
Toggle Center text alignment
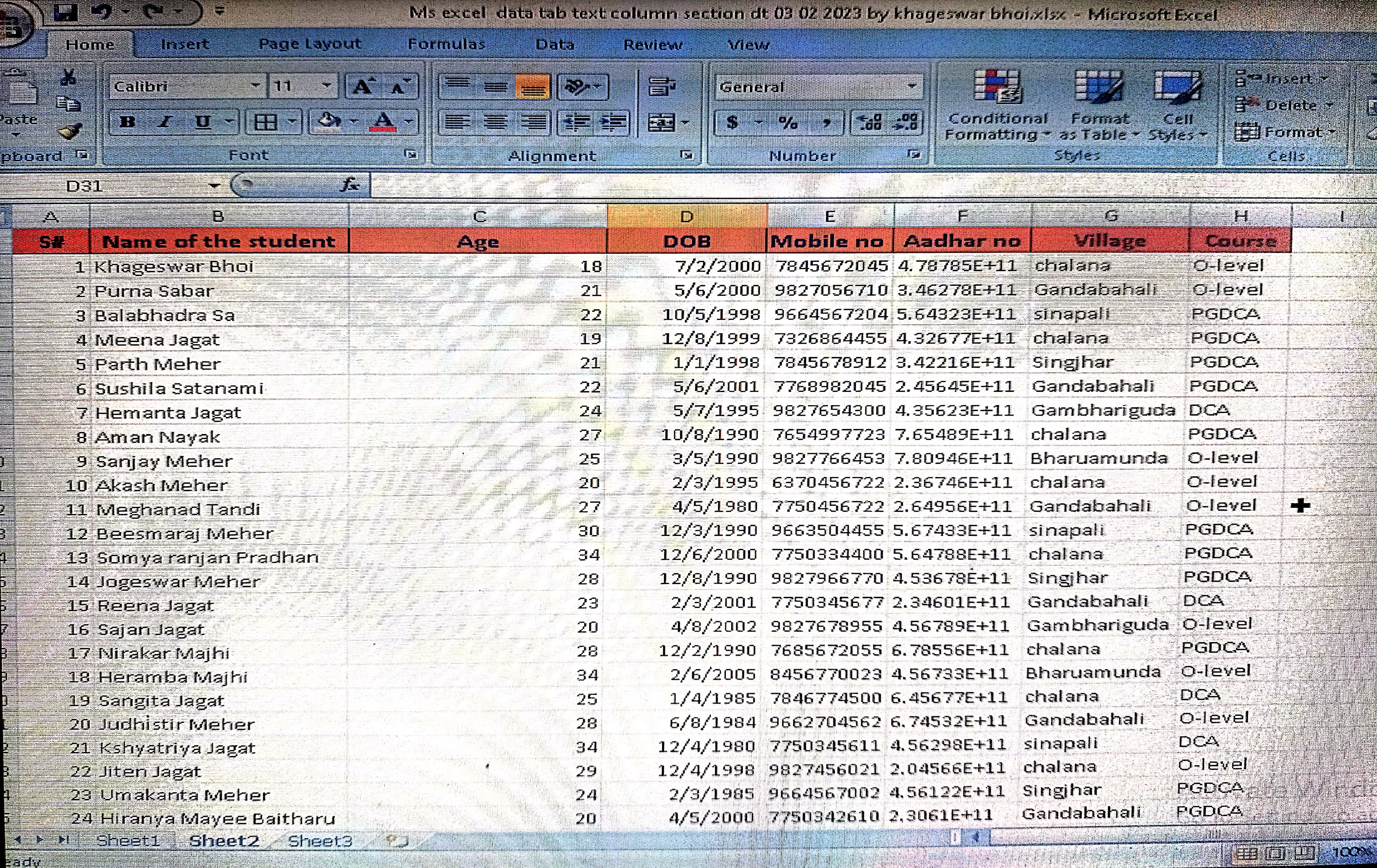(x=495, y=122)
